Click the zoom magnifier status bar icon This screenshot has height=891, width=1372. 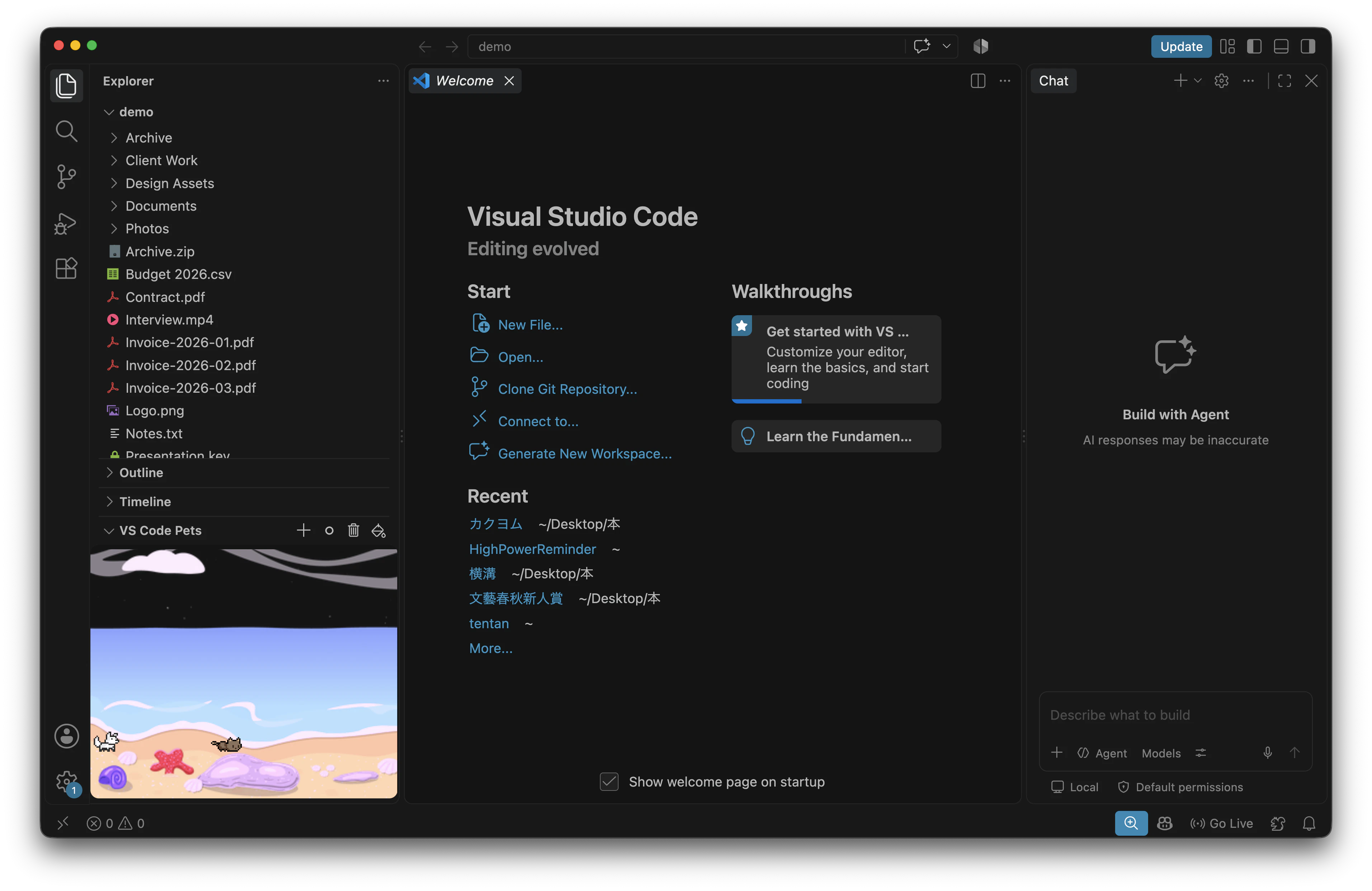[1131, 823]
